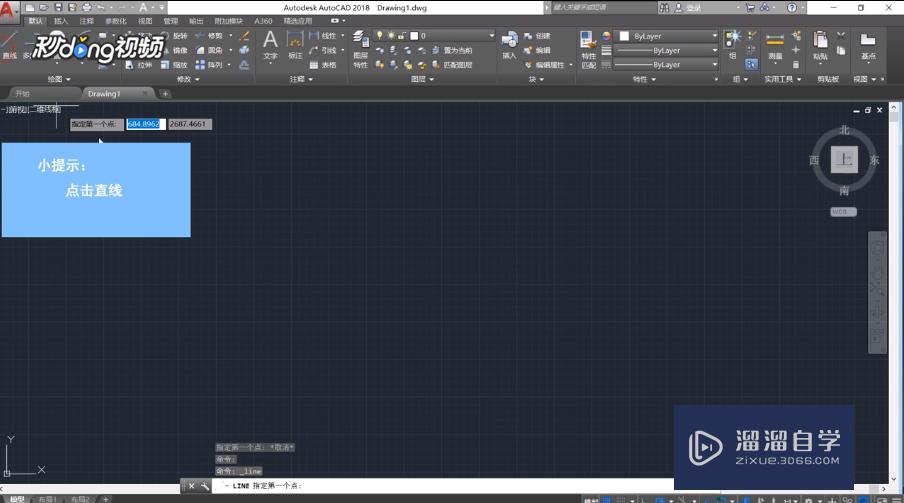Switch to the Insert (插入) ribbon tab
The height and width of the screenshot is (503, 904).
click(61, 21)
